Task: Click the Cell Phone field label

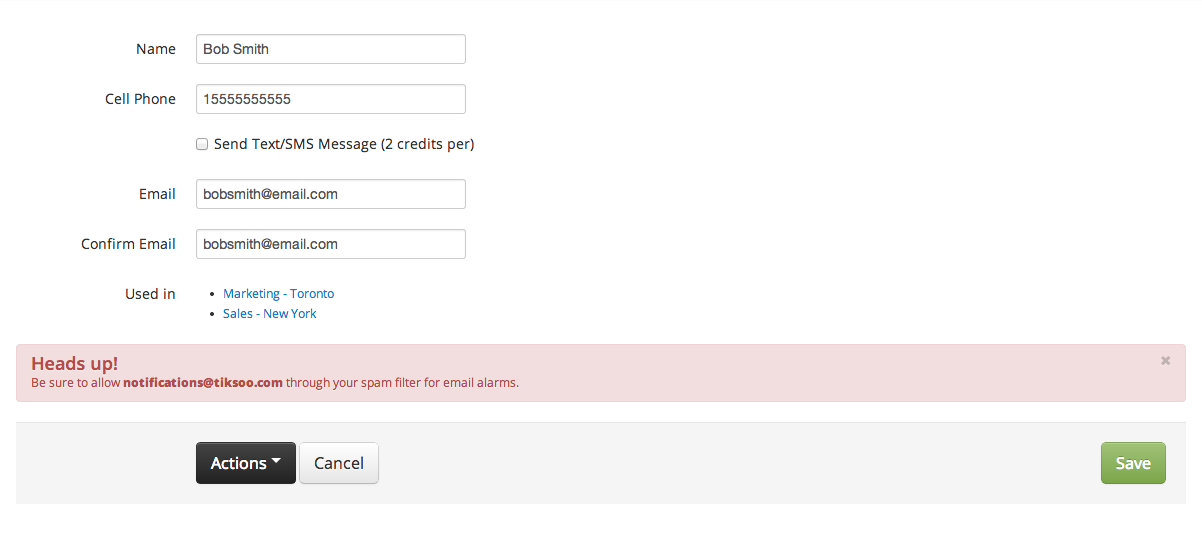Action: (x=140, y=99)
